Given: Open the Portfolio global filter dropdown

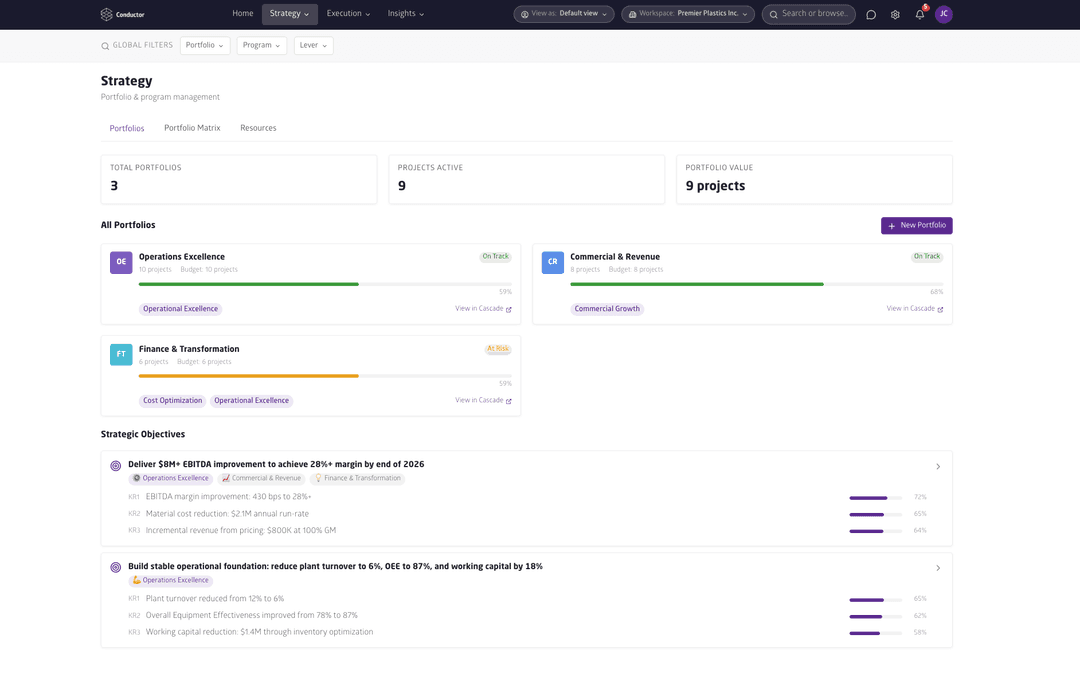Looking at the screenshot, I should [x=205, y=45].
